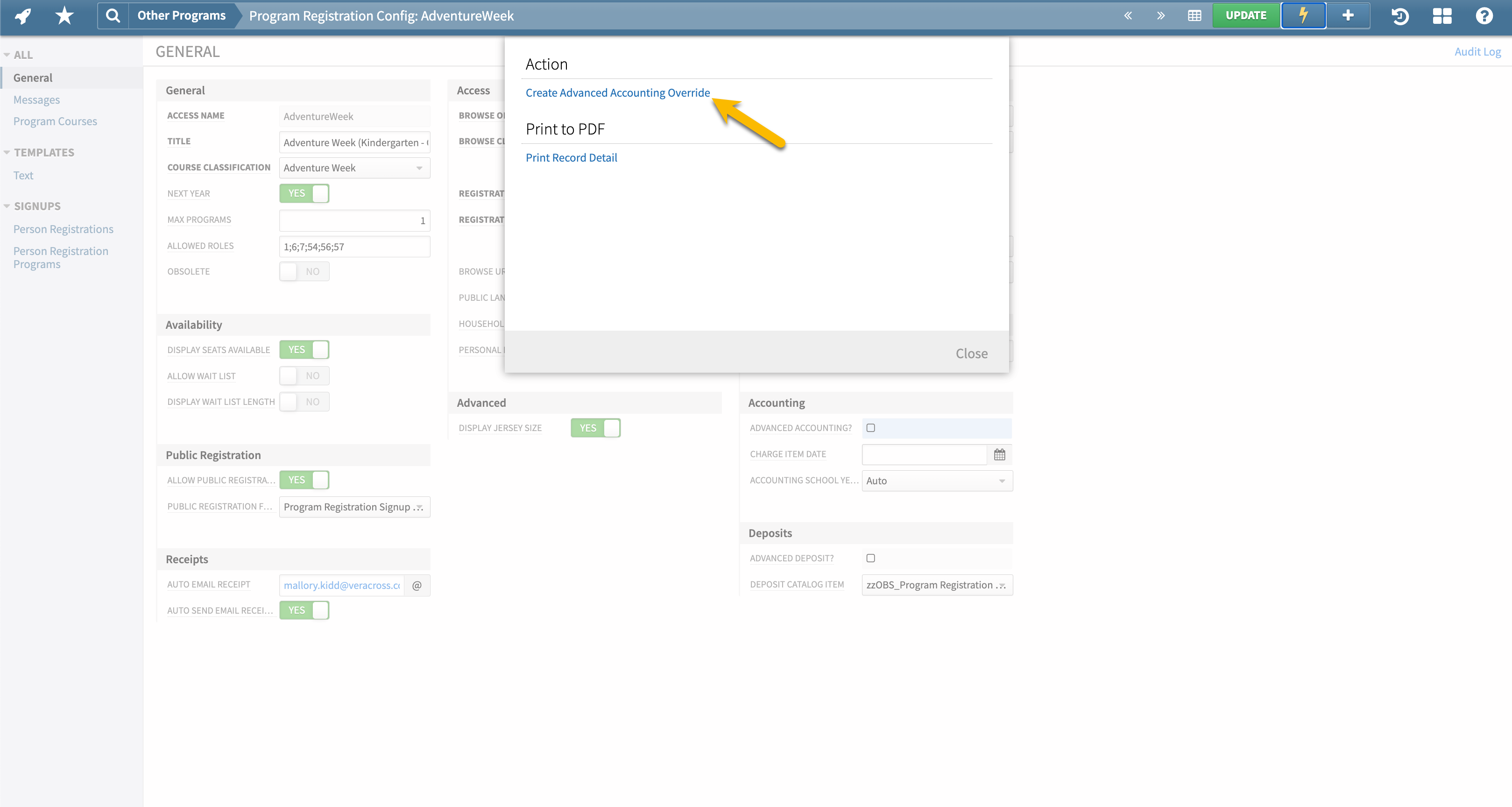Click the rocket launch icon
Viewport: 1512px width, 807px height.
(x=22, y=15)
